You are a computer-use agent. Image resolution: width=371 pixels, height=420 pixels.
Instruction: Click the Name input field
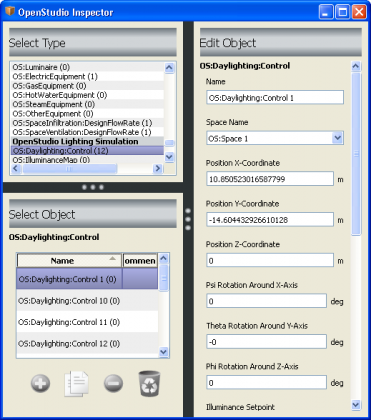[275, 98]
